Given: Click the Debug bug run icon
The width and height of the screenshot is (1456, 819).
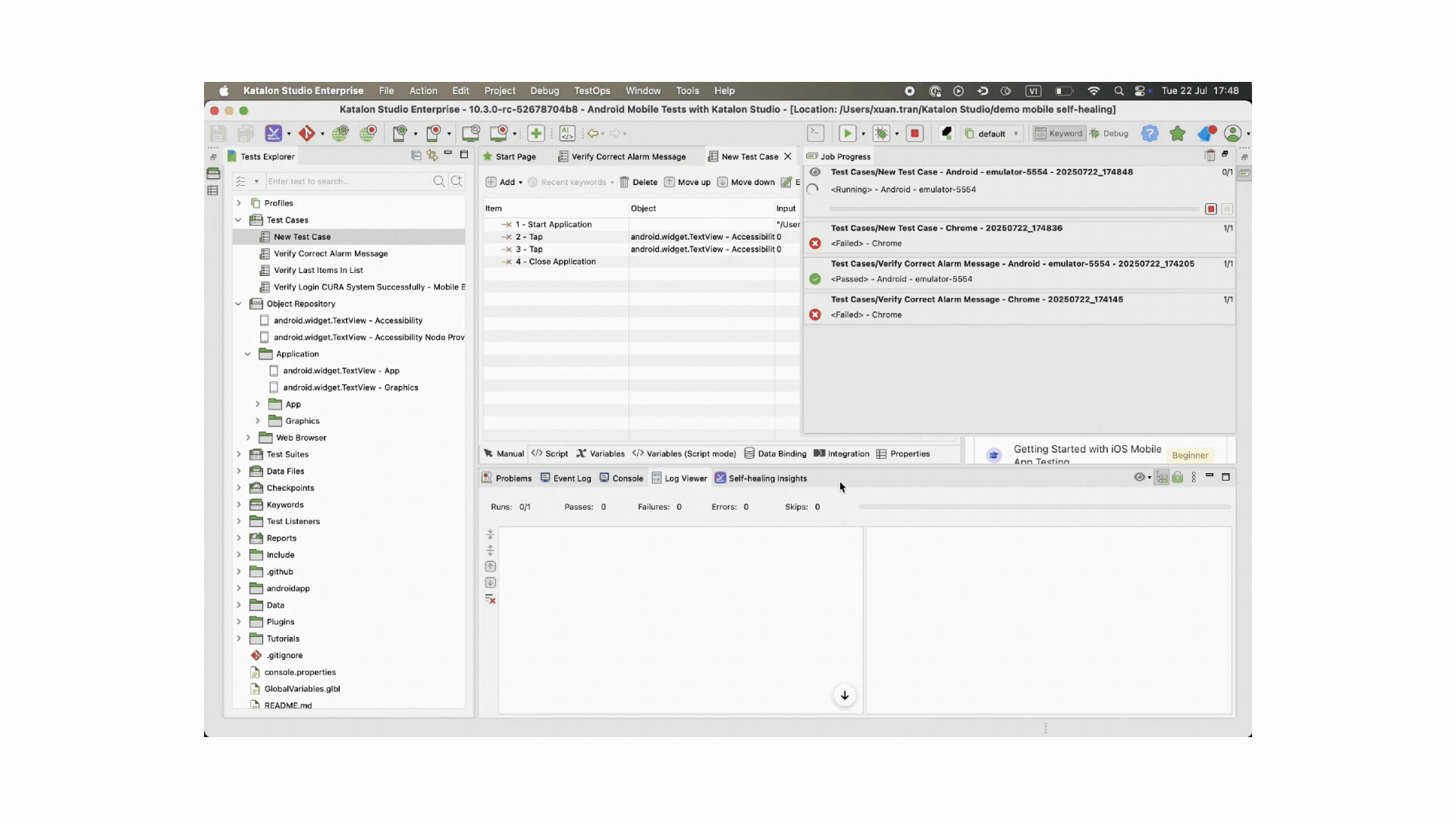Looking at the screenshot, I should pyautogui.click(x=881, y=133).
